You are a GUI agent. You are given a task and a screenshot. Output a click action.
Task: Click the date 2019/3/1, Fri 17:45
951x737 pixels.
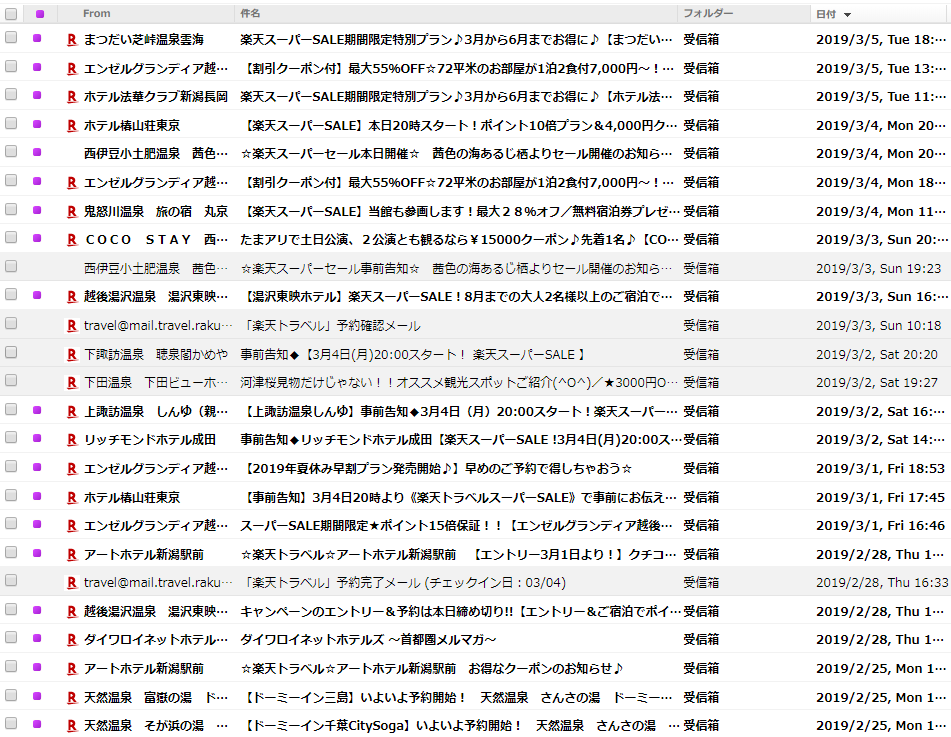click(880, 497)
